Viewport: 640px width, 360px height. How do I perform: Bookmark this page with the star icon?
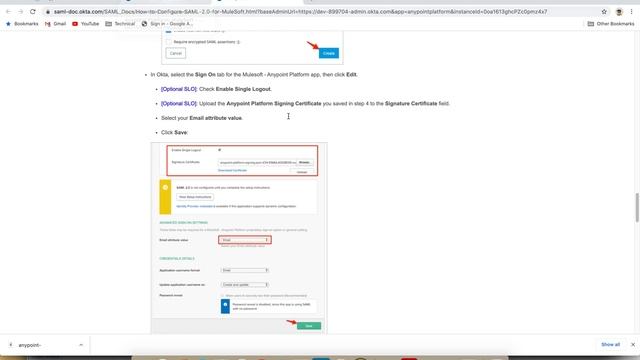click(604, 12)
